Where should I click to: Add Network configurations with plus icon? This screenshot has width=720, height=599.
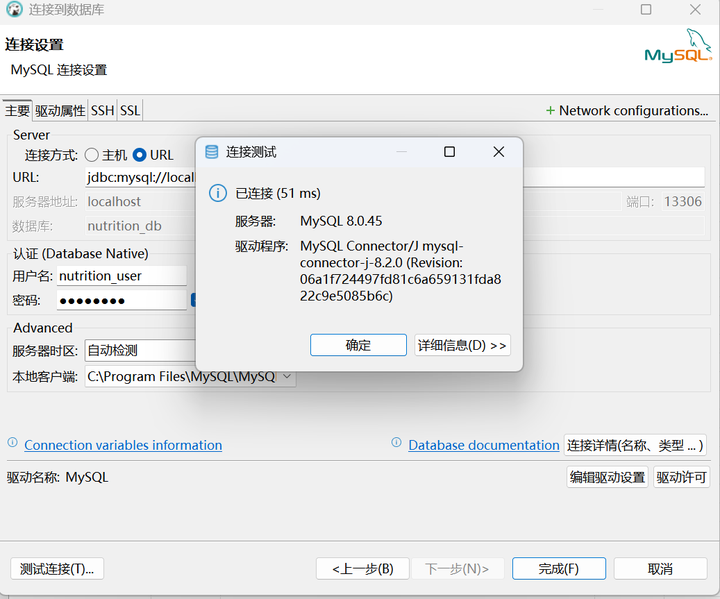627,111
